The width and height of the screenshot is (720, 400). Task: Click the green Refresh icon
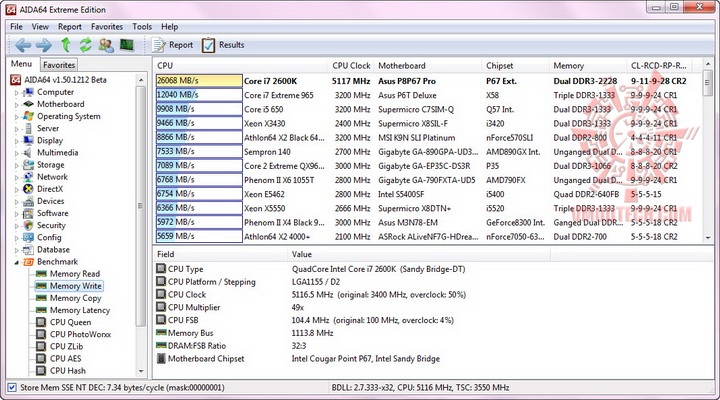pos(85,45)
